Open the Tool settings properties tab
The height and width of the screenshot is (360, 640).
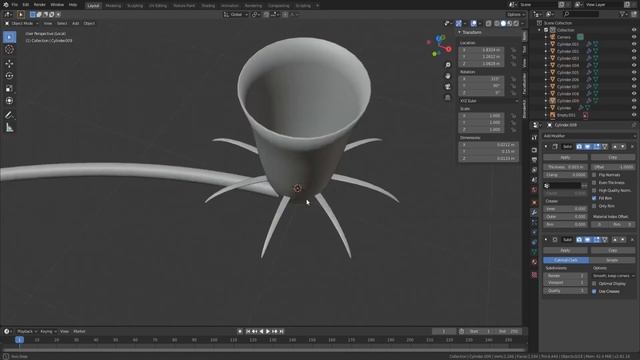pyautogui.click(x=534, y=138)
